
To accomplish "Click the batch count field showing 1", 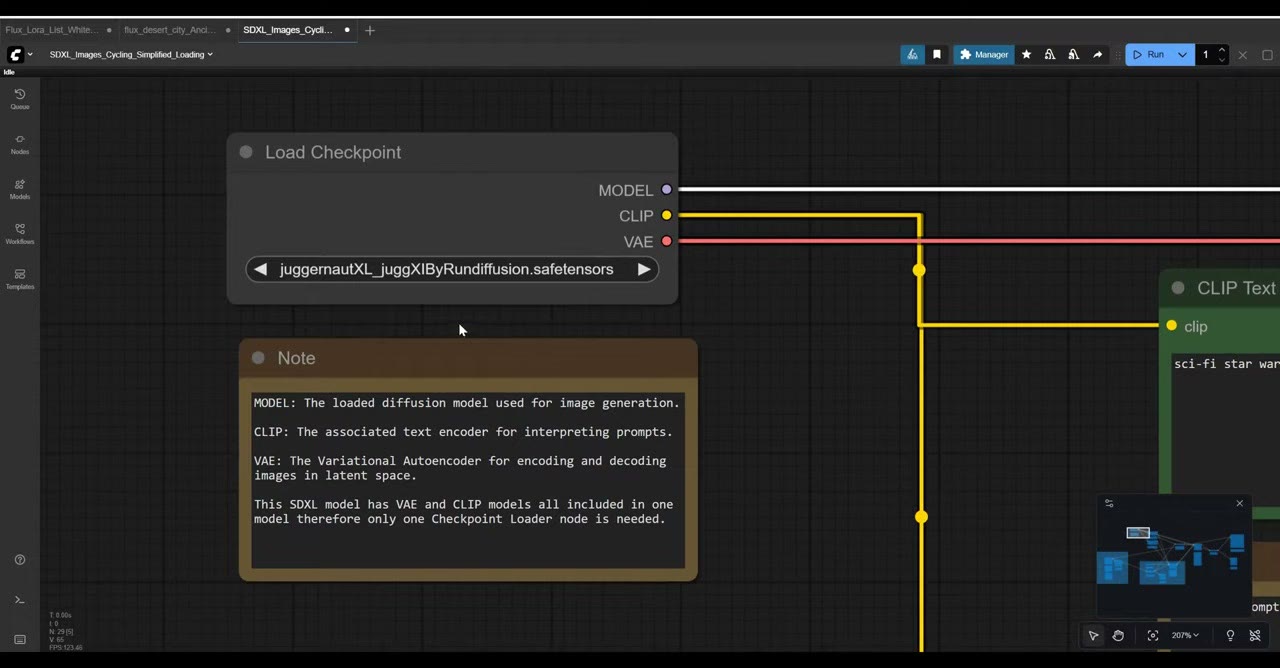I will 1206,55.
